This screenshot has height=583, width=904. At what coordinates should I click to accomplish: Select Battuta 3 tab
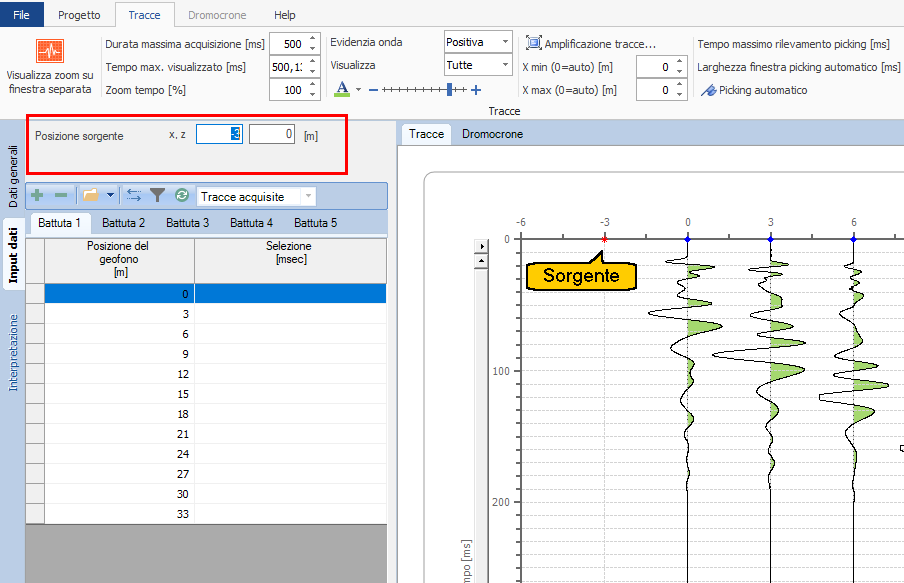pyautogui.click(x=187, y=223)
